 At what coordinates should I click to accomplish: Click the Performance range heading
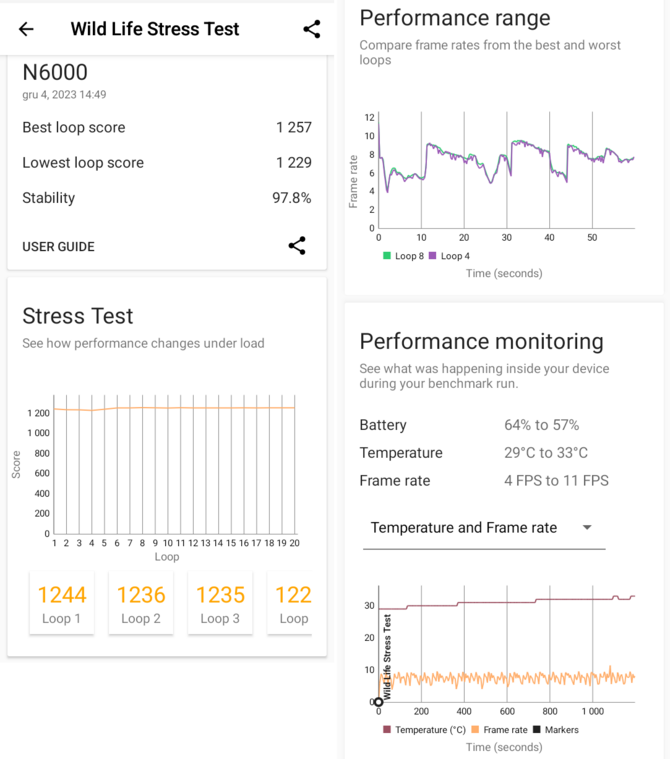455,18
